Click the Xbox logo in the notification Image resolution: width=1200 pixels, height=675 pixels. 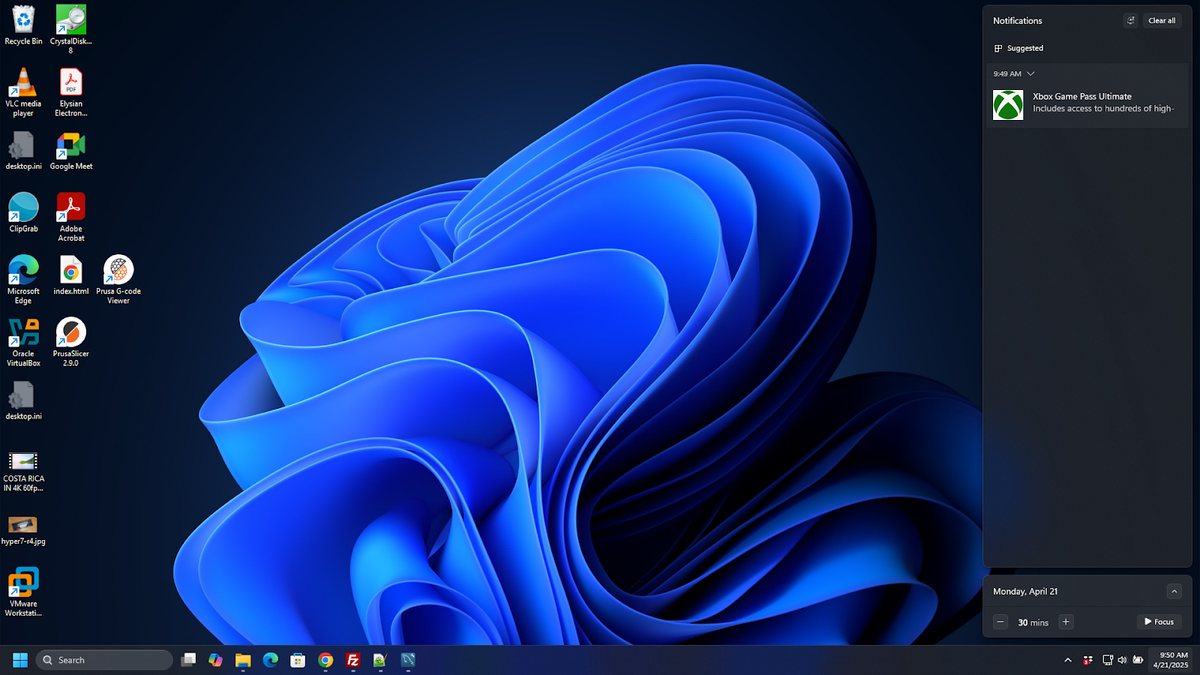pos(1007,105)
